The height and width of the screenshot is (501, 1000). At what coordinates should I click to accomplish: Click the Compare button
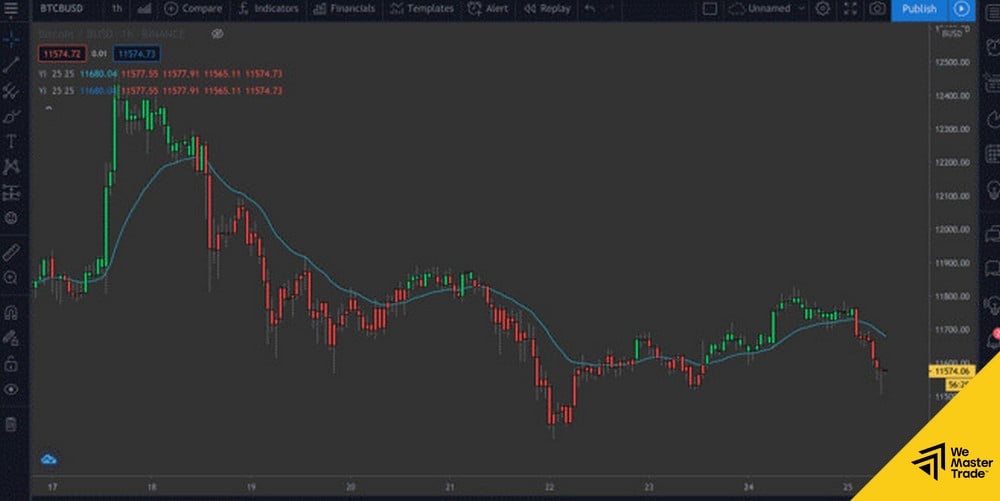pyautogui.click(x=192, y=9)
